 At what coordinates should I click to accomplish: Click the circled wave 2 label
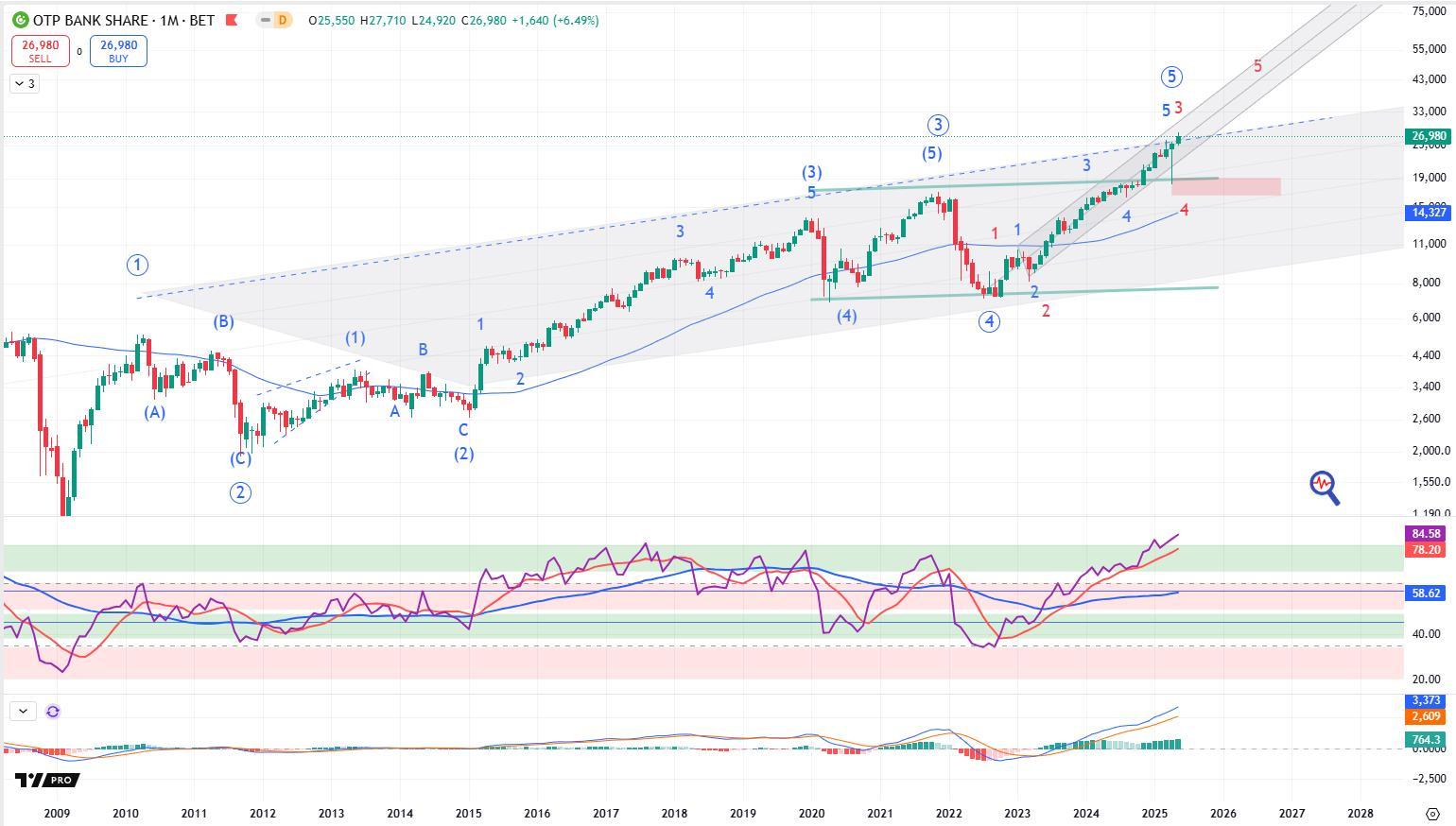[241, 492]
